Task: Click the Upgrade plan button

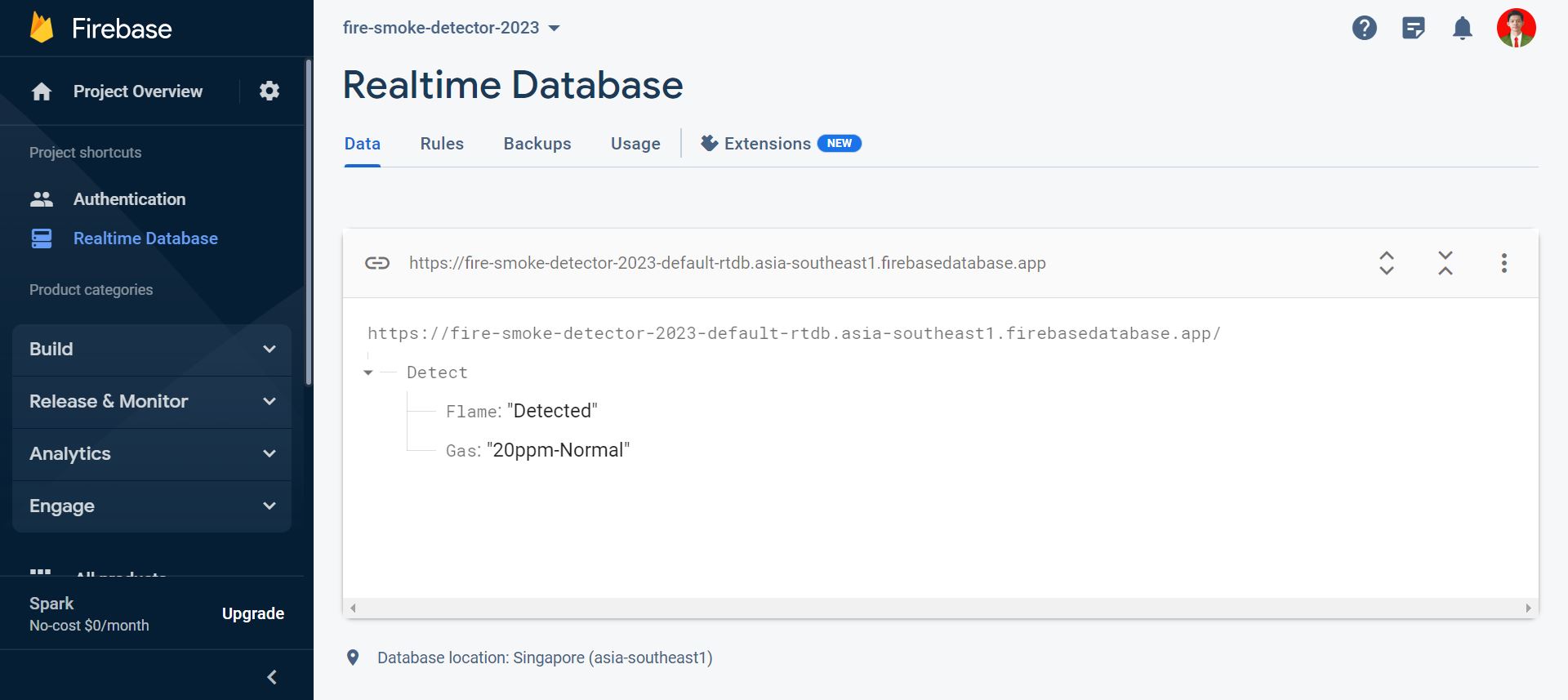Action: click(253, 613)
